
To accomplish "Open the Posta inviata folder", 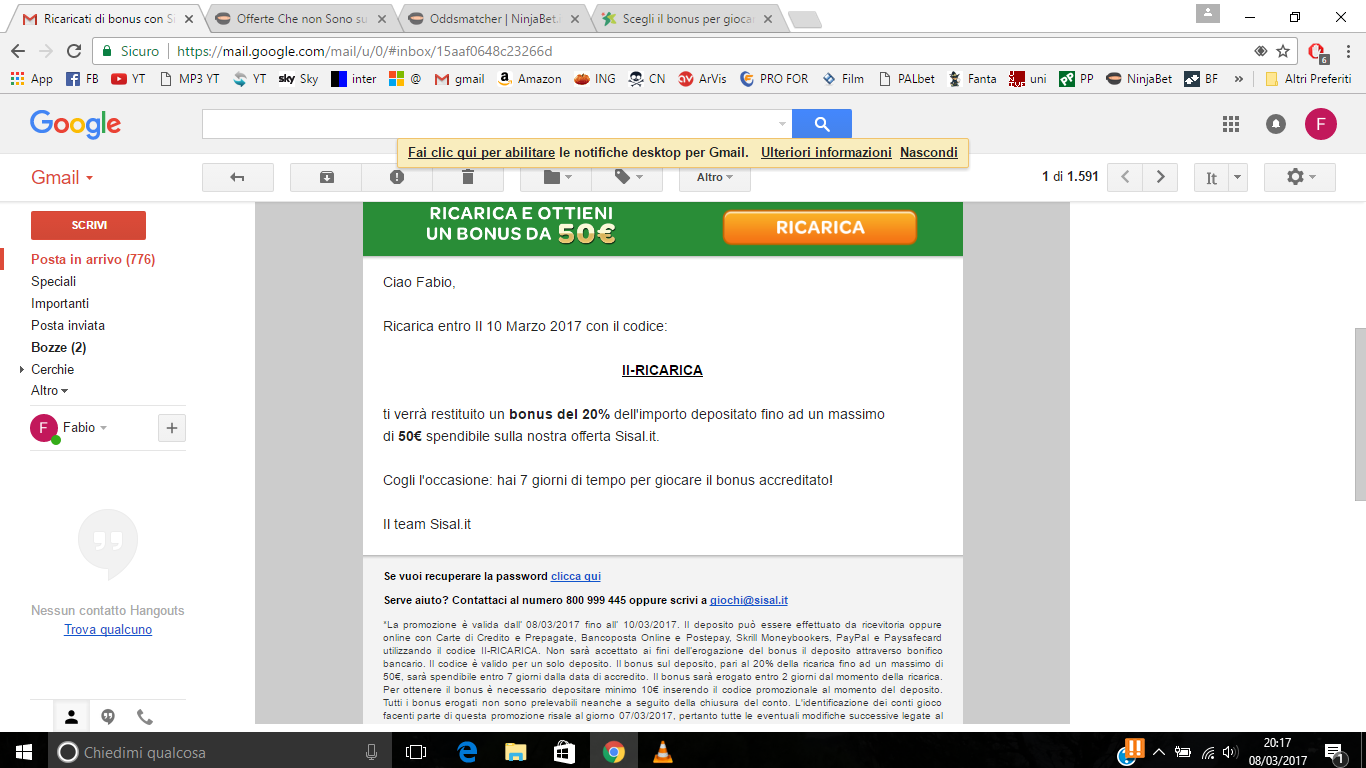I will coord(68,325).
